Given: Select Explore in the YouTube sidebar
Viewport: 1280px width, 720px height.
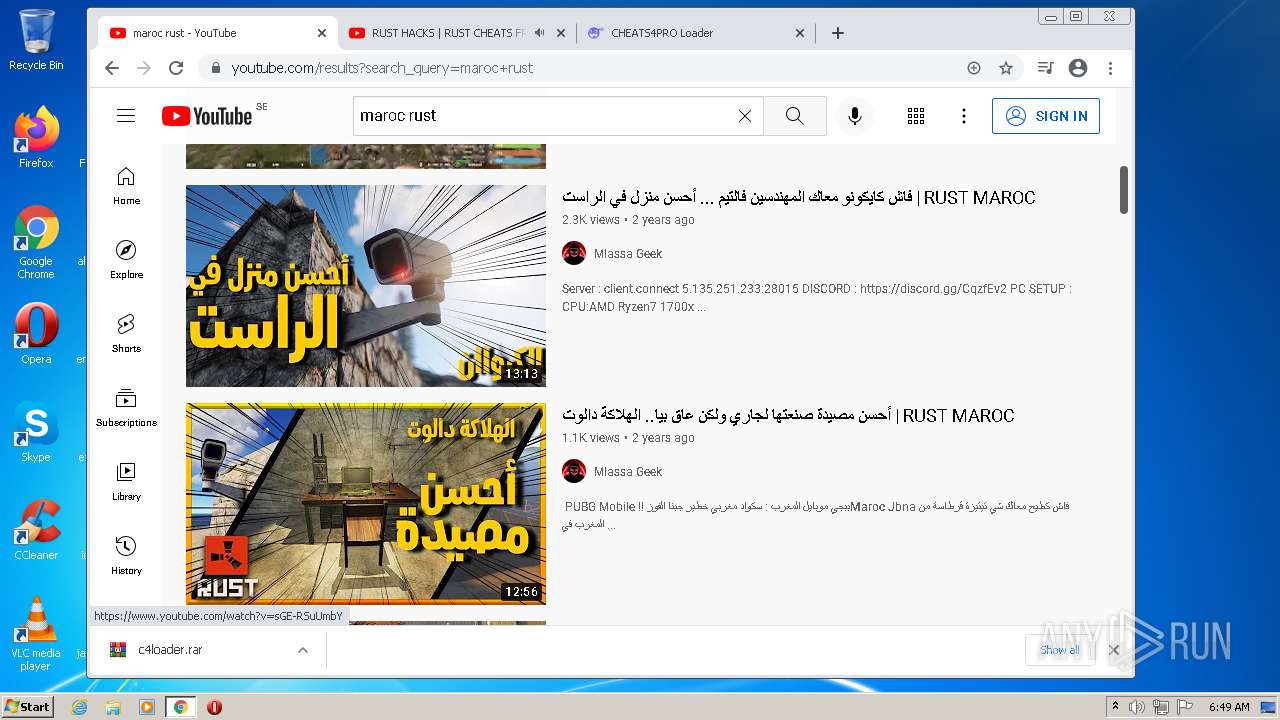Looking at the screenshot, I should [126, 260].
